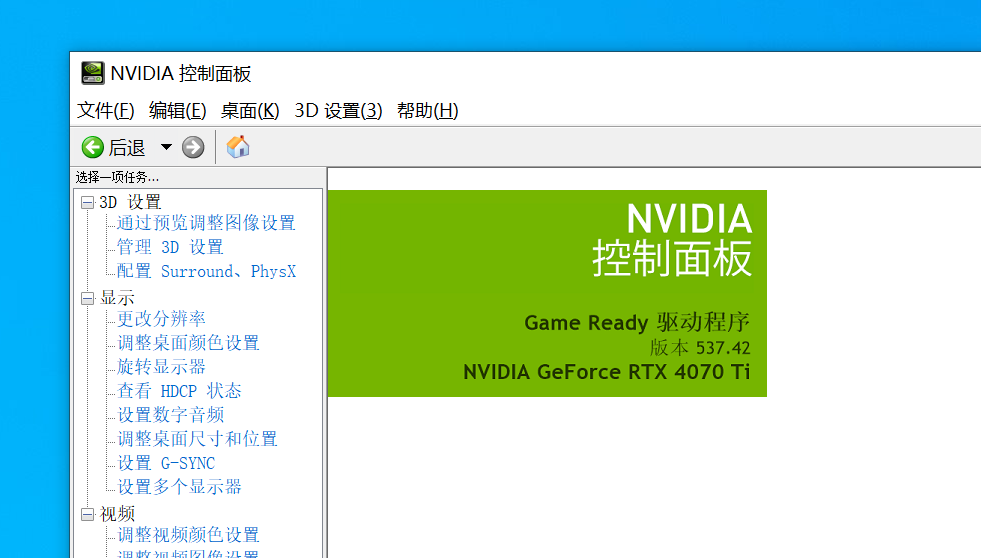Open the 文件(F) menu
This screenshot has width=981, height=558.
[x=106, y=111]
